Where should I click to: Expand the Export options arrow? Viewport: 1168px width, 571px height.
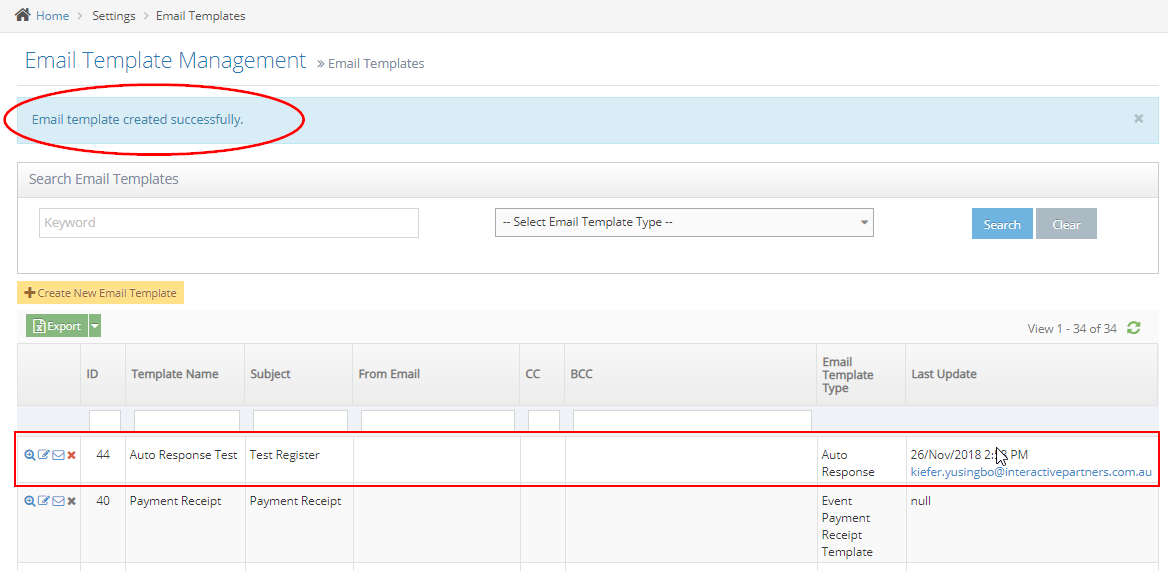point(95,326)
